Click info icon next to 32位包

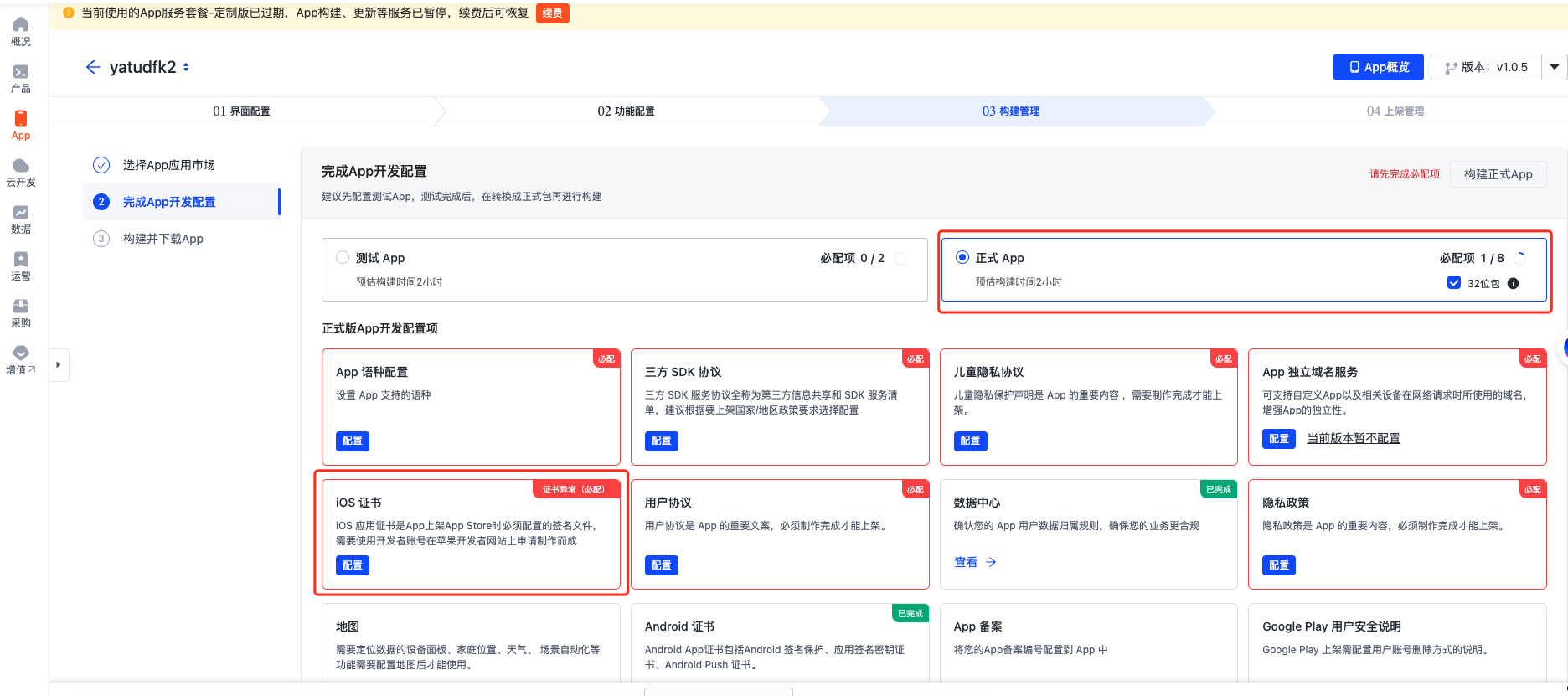pyautogui.click(x=1513, y=283)
